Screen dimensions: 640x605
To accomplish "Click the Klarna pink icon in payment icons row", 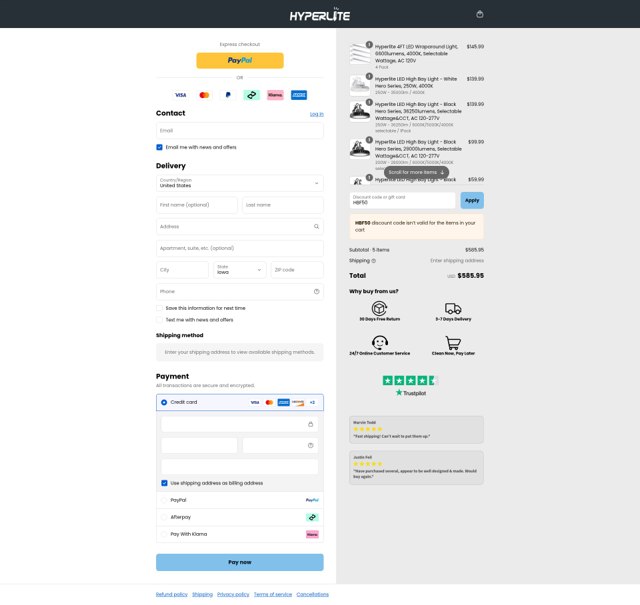I will point(275,95).
